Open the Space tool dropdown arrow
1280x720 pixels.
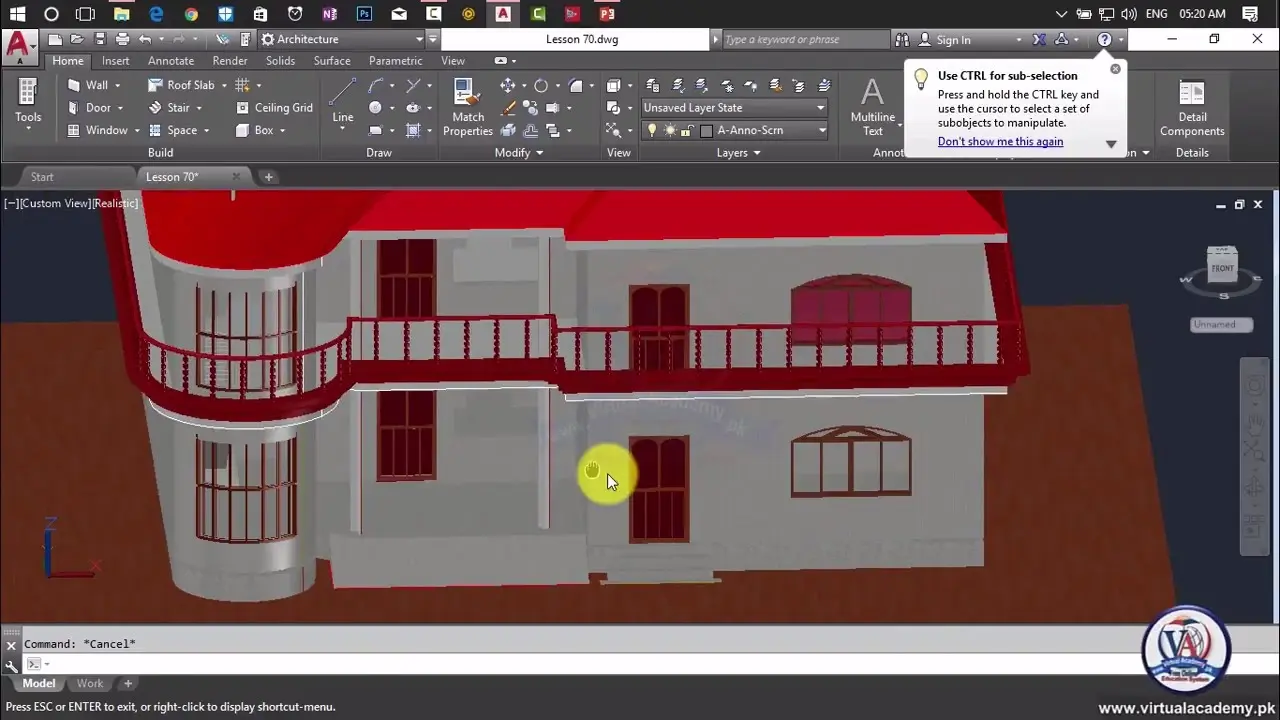pyautogui.click(x=207, y=131)
